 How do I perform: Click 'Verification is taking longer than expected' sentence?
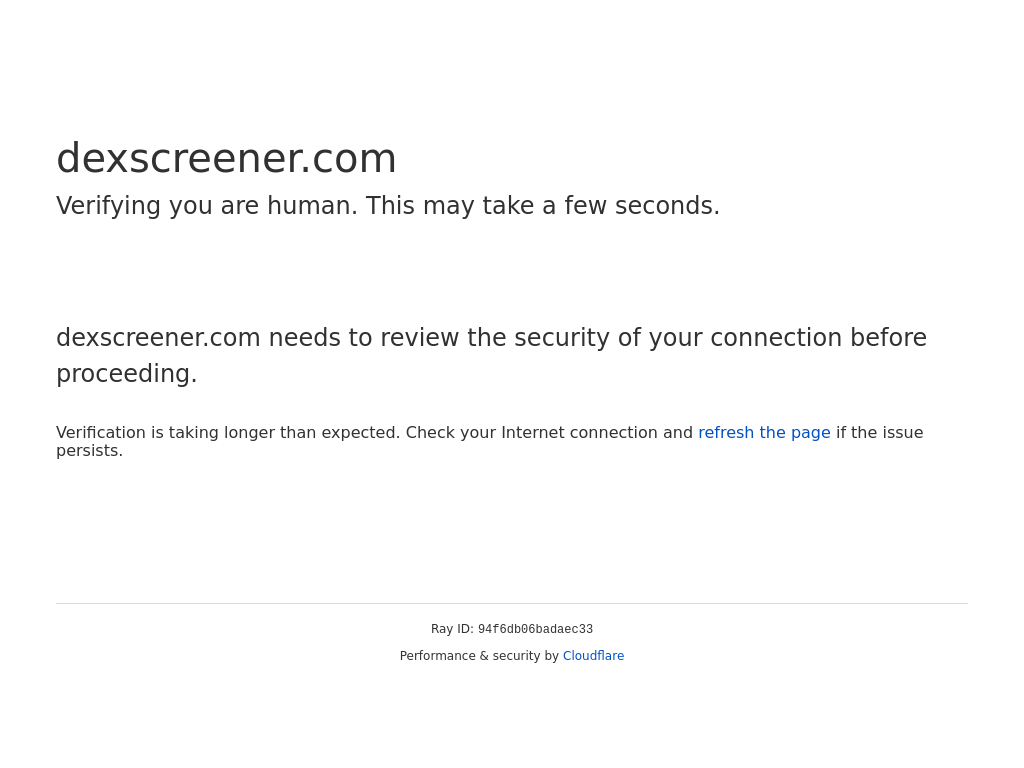point(228,433)
